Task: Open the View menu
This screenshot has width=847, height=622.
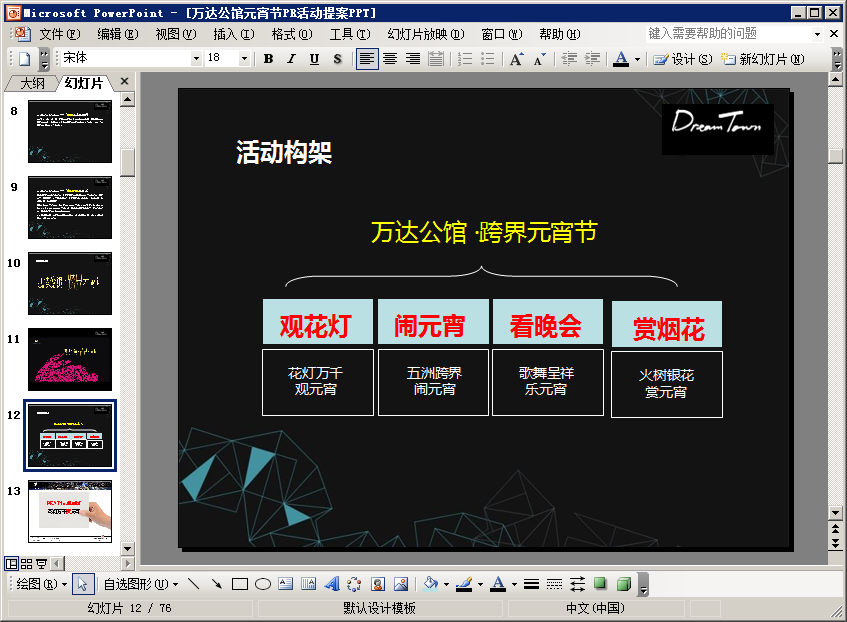Action: tap(176, 34)
